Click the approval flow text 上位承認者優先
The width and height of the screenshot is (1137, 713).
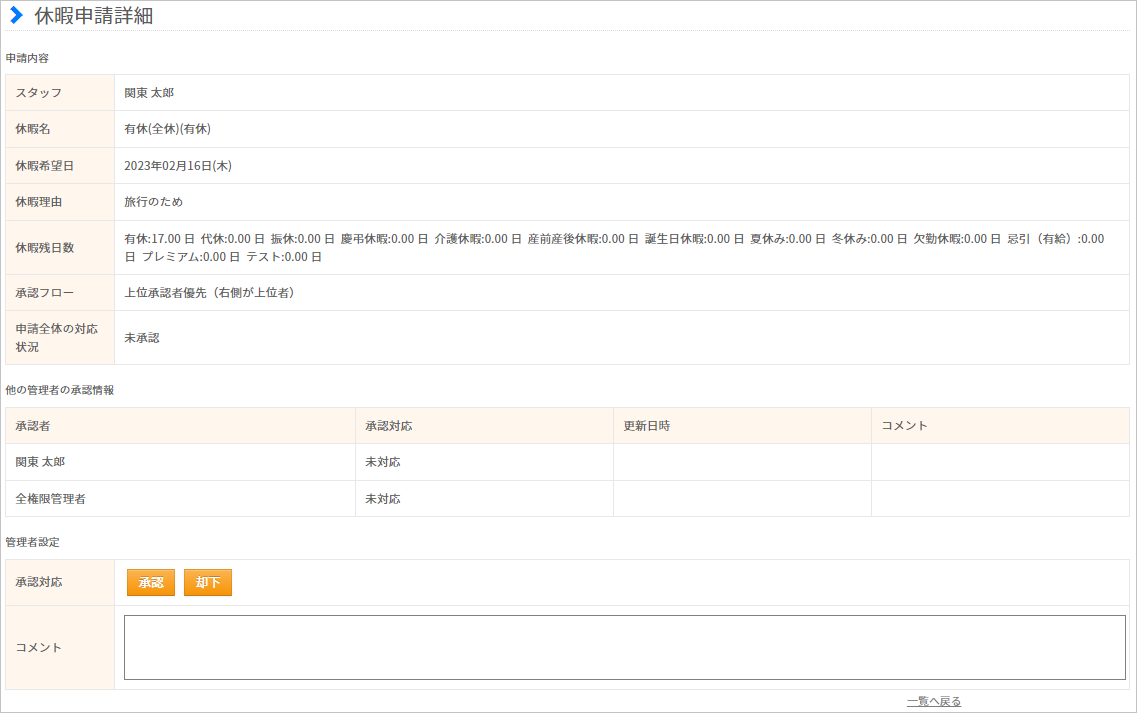(209, 293)
